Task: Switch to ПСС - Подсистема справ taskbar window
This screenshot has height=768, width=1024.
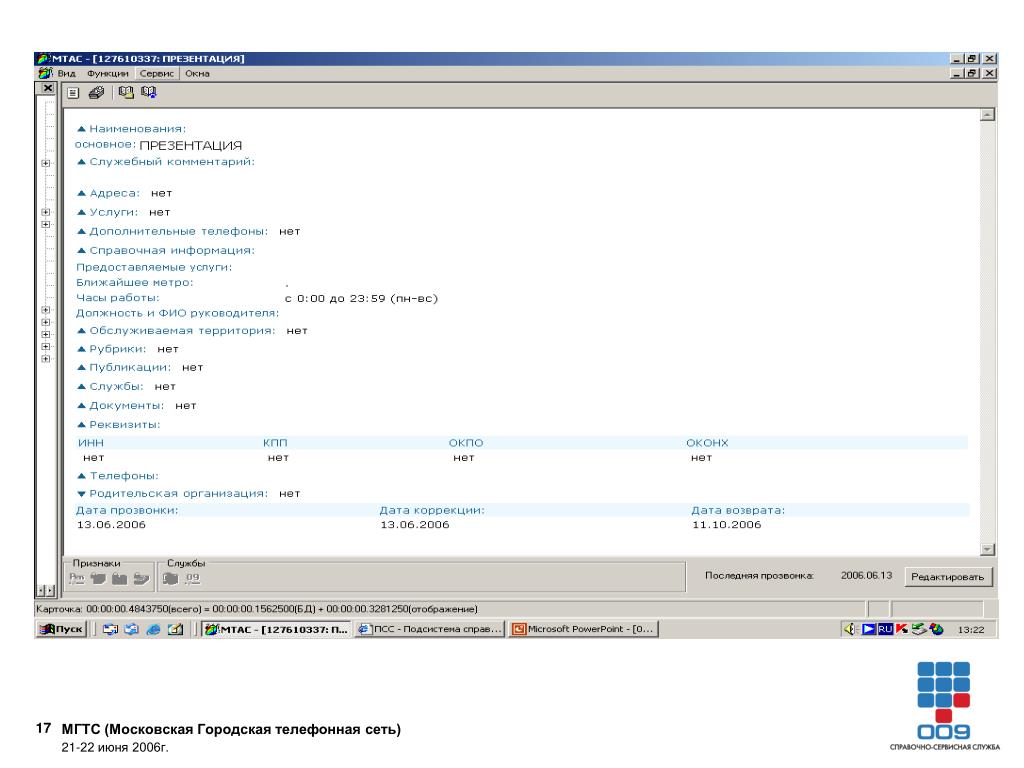Action: [430, 629]
